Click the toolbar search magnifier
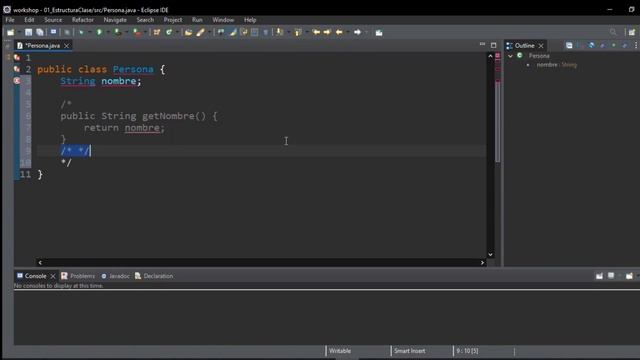Viewport: 640px width, 360px height. pyautogui.click(x=613, y=32)
